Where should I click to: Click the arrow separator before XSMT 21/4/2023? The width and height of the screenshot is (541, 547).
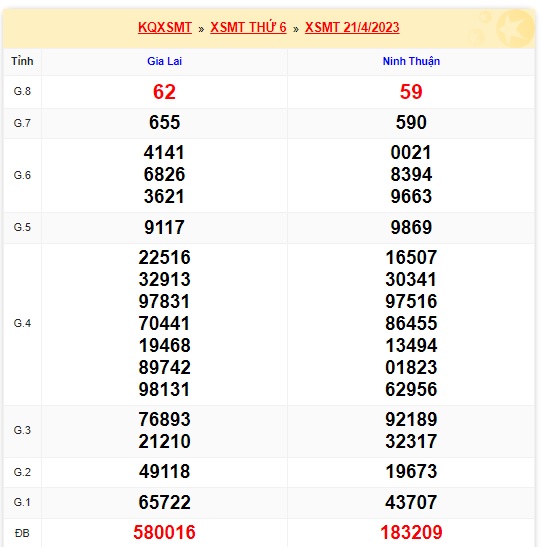point(296,29)
